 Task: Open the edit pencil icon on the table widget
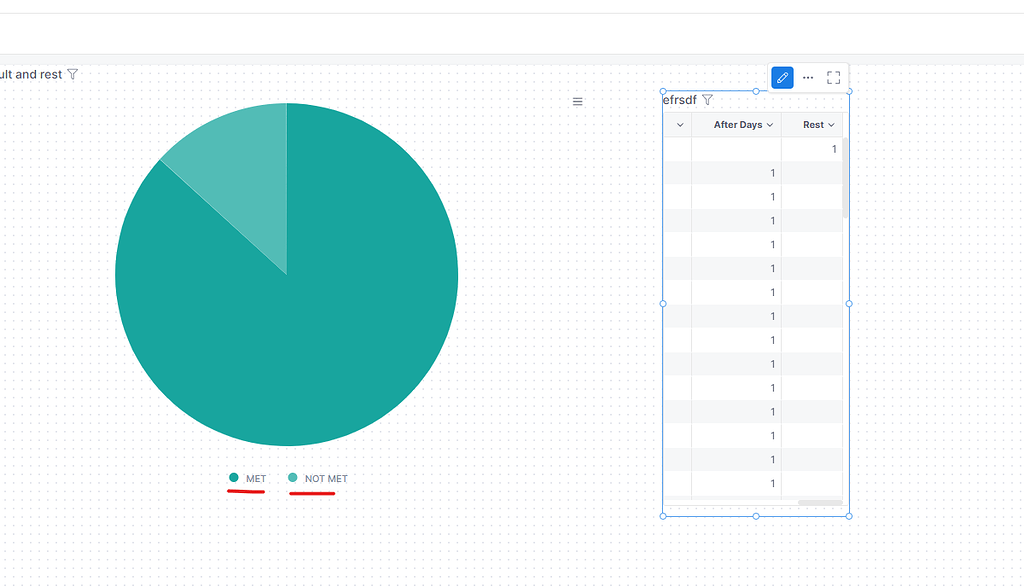781,77
